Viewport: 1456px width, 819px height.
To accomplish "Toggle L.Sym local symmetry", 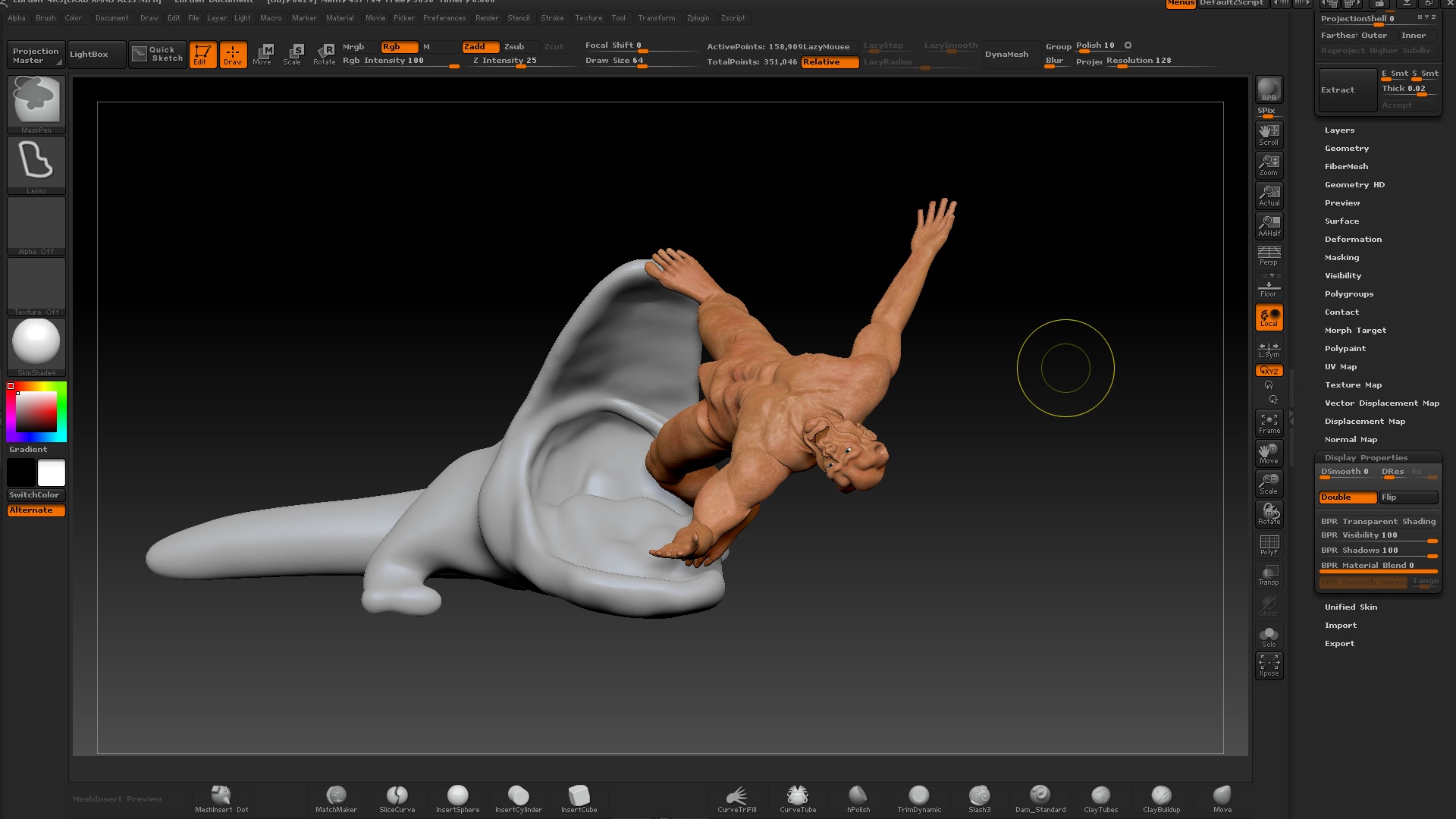I will pyautogui.click(x=1269, y=350).
